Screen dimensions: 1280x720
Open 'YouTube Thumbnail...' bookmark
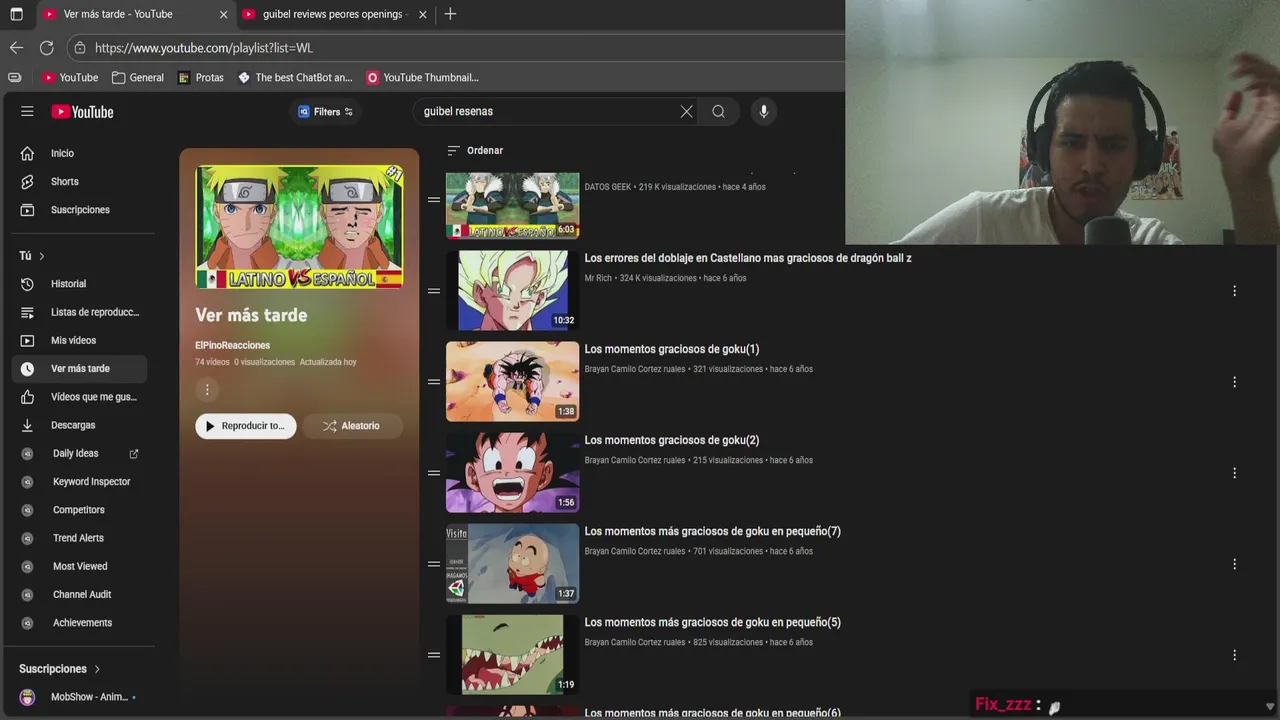point(422,77)
